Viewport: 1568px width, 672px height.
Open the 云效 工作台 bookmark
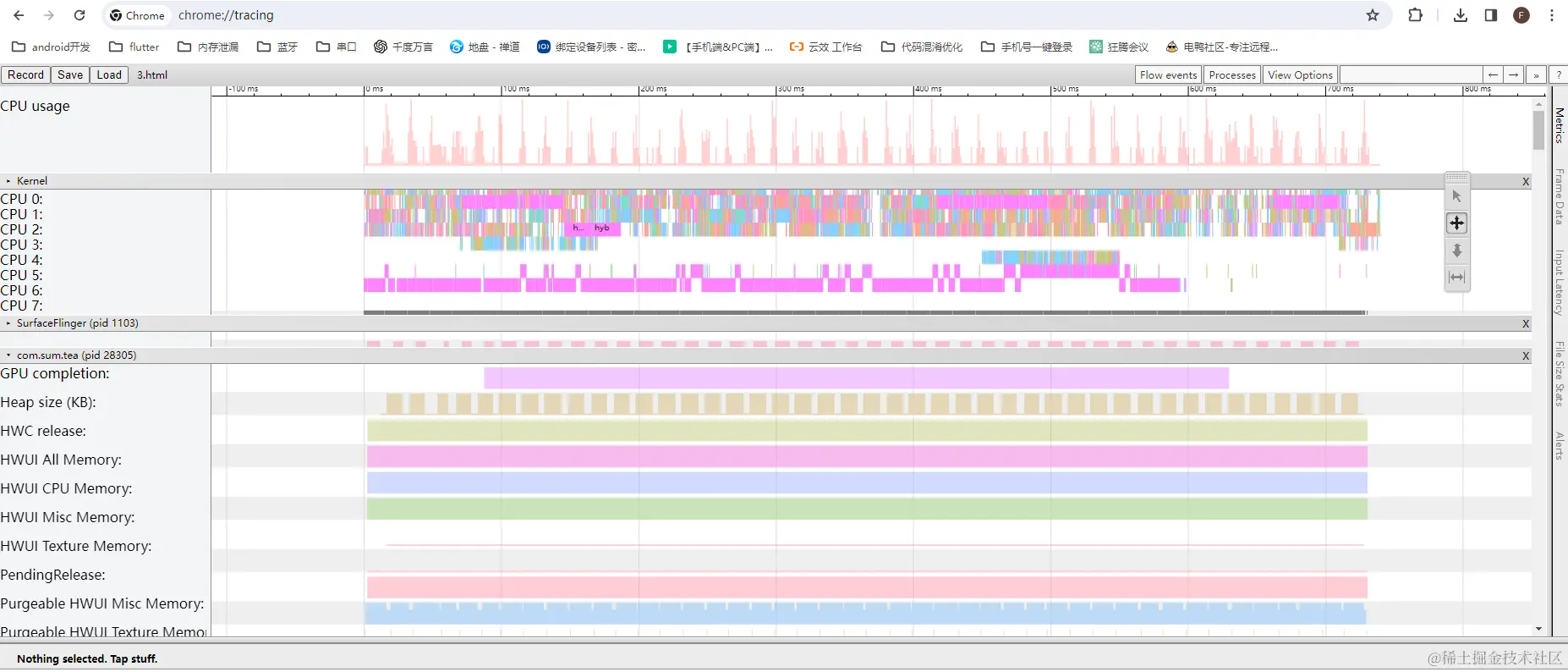click(x=825, y=47)
